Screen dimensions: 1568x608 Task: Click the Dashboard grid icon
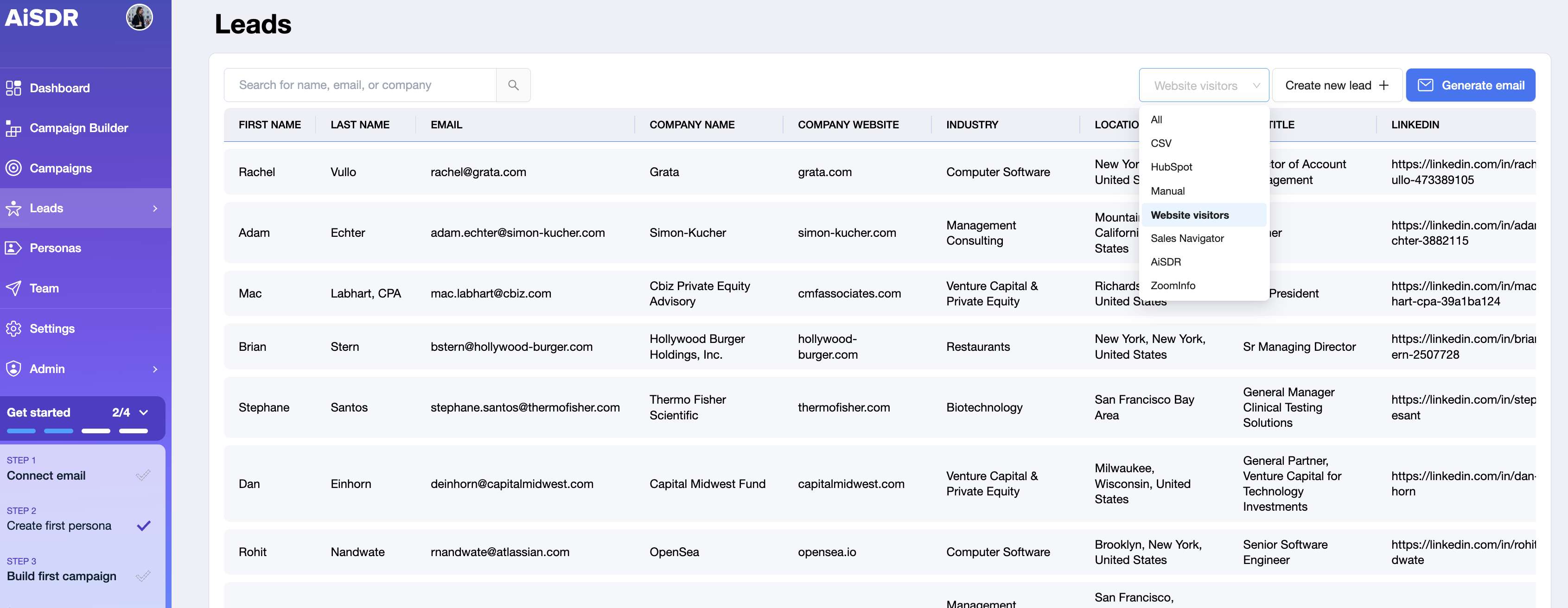tap(13, 88)
